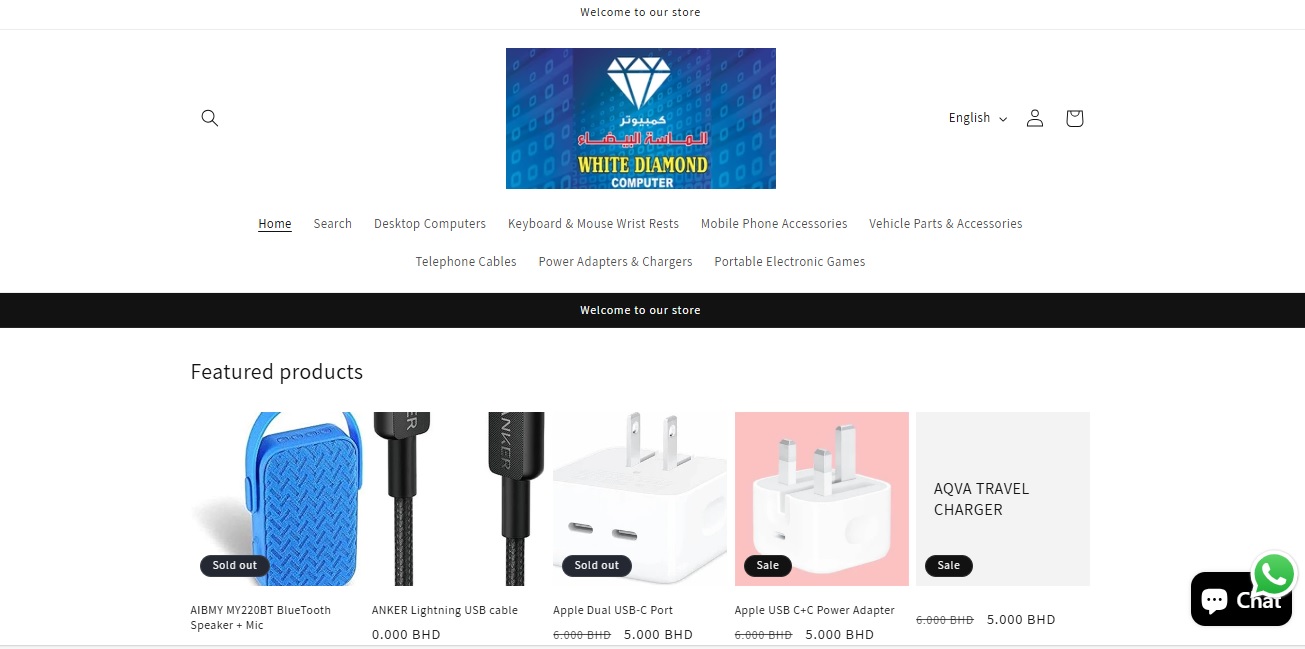The width and height of the screenshot is (1305, 649).
Task: Click the Apple USB C+C Power Adapter image
Action: [x=822, y=499]
